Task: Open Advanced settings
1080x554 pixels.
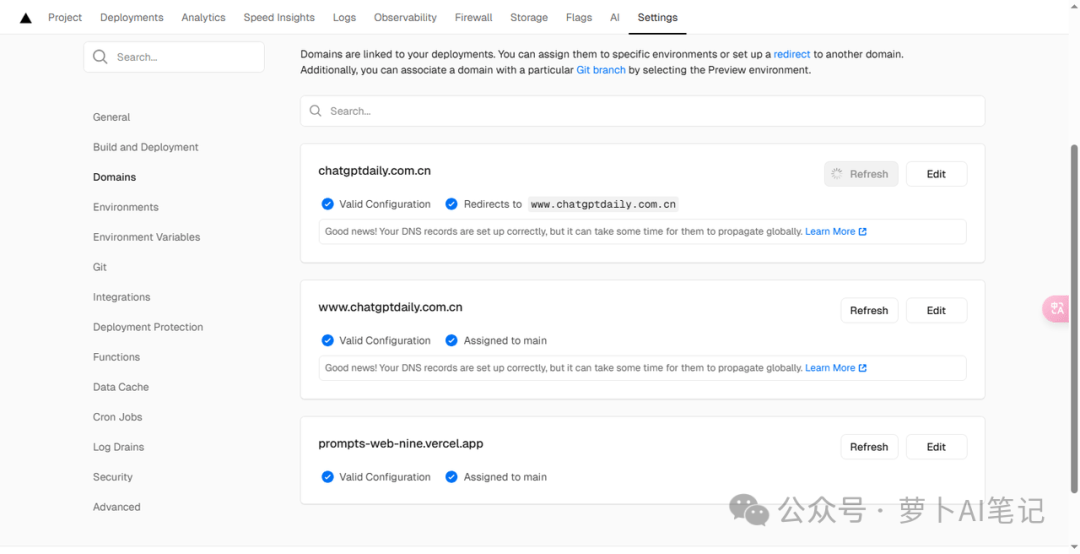Action: point(116,506)
